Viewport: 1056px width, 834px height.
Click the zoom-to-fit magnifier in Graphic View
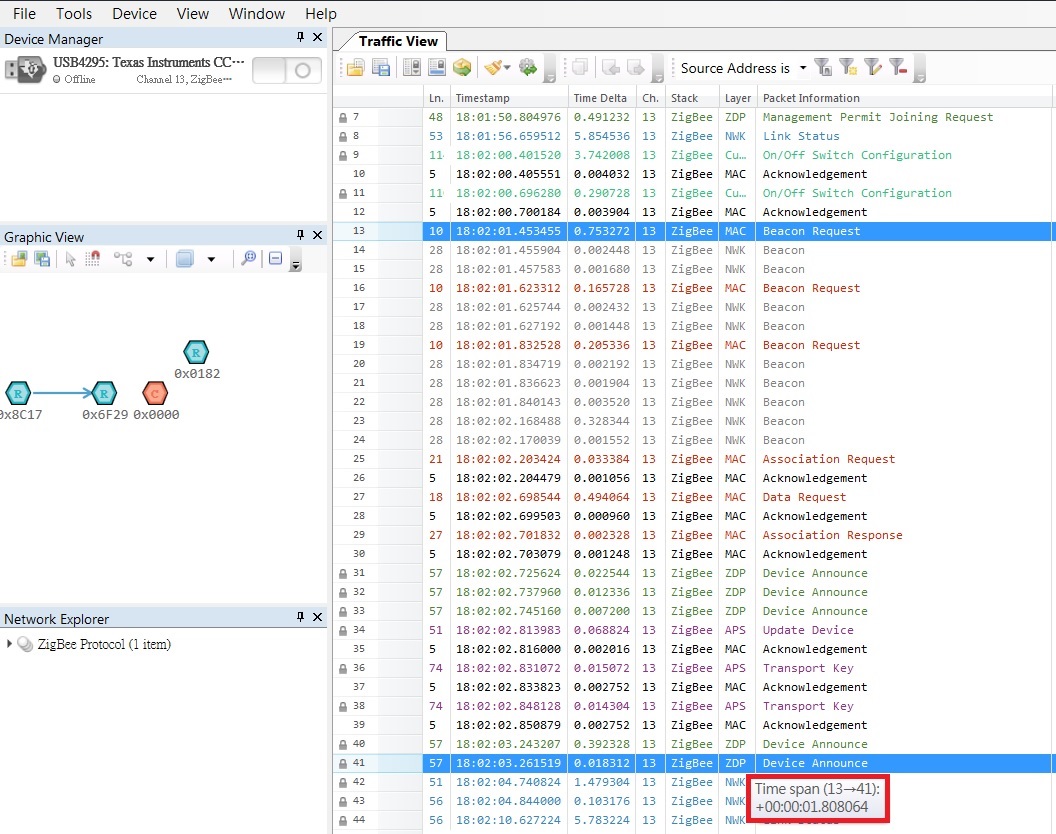tap(248, 259)
